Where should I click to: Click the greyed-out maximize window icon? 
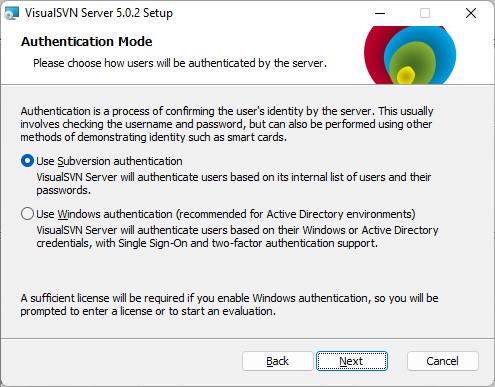click(x=425, y=13)
